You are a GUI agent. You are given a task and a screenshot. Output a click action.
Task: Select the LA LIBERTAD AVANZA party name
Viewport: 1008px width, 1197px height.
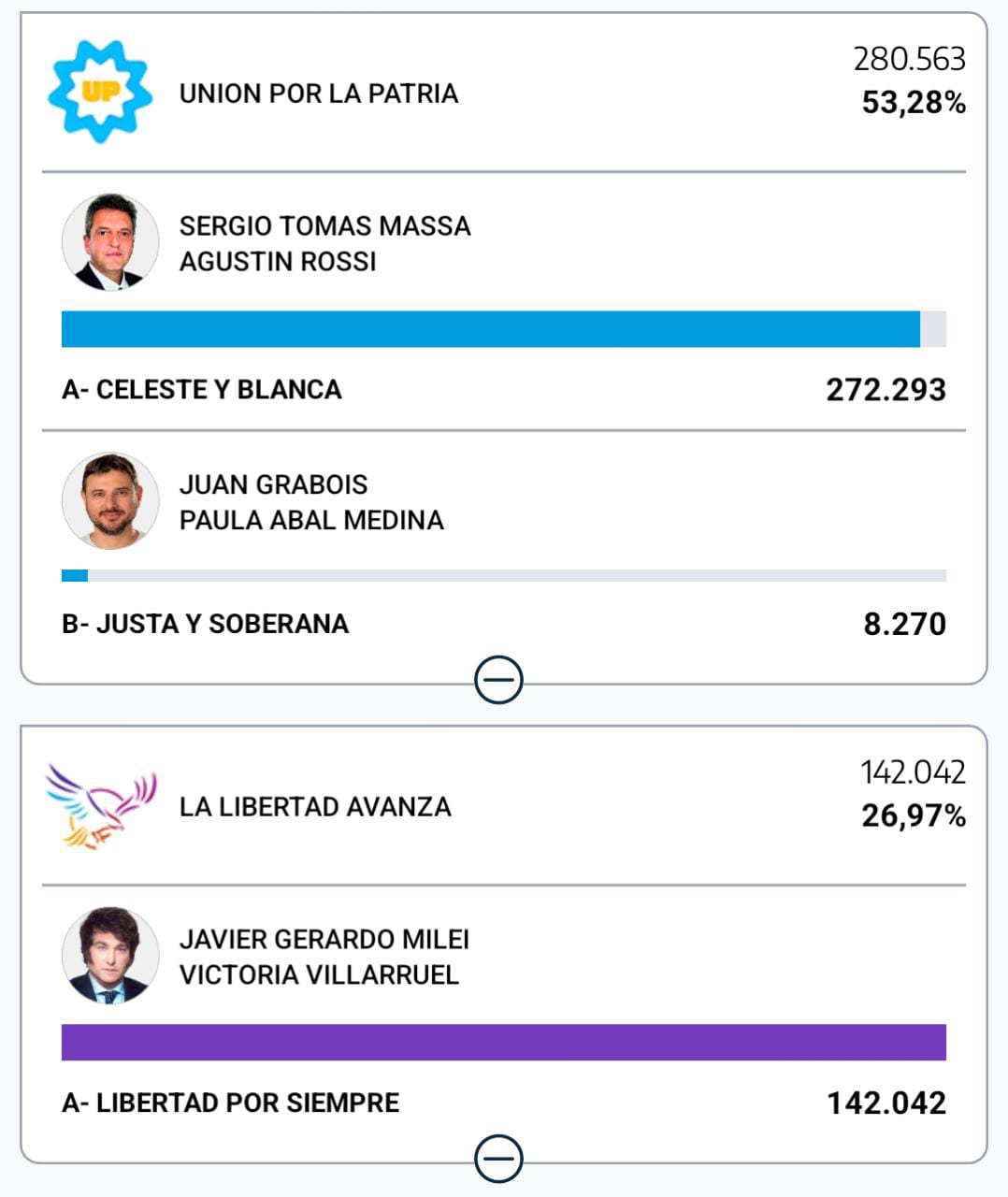[x=315, y=807]
